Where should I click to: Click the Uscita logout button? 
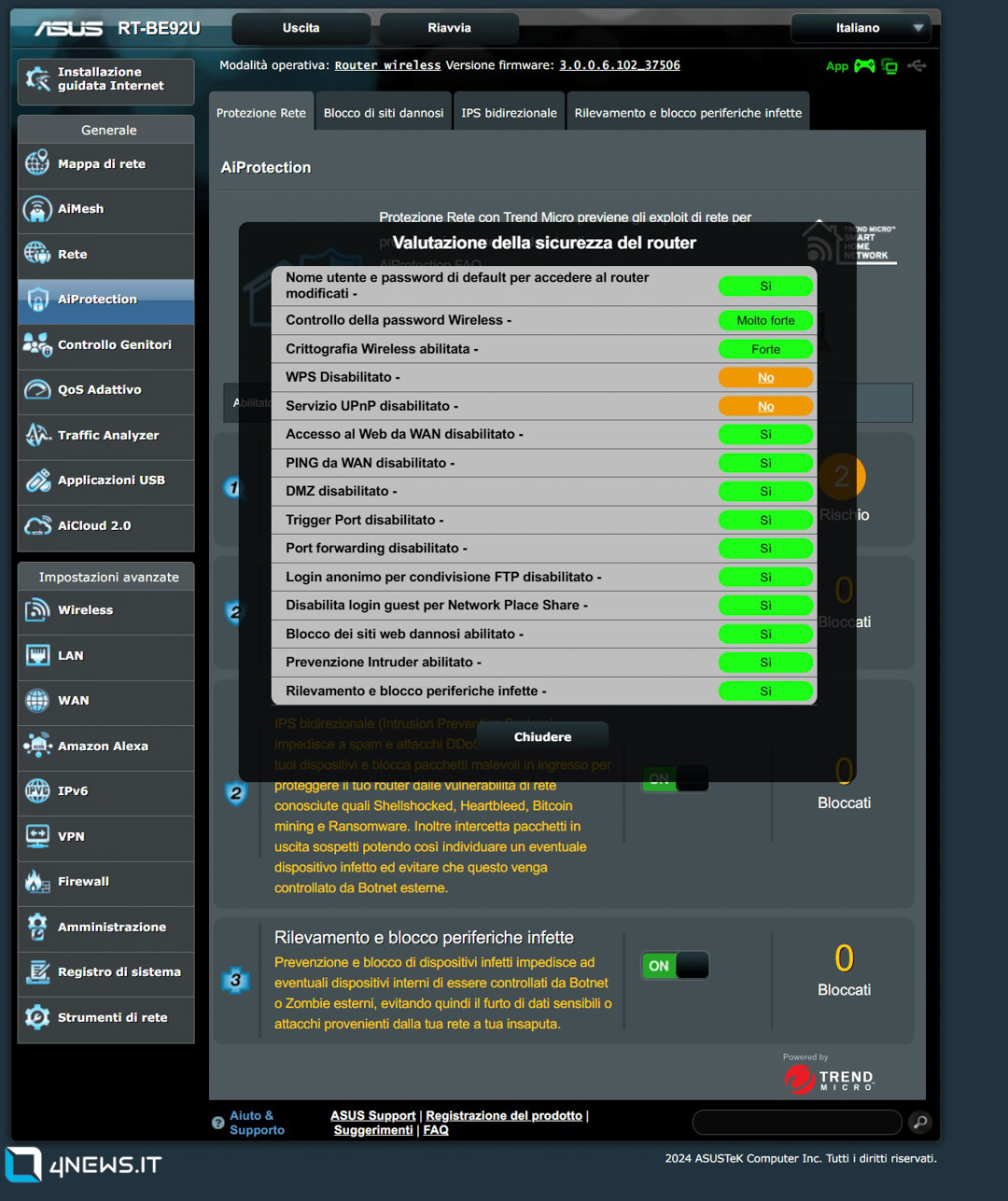[301, 28]
